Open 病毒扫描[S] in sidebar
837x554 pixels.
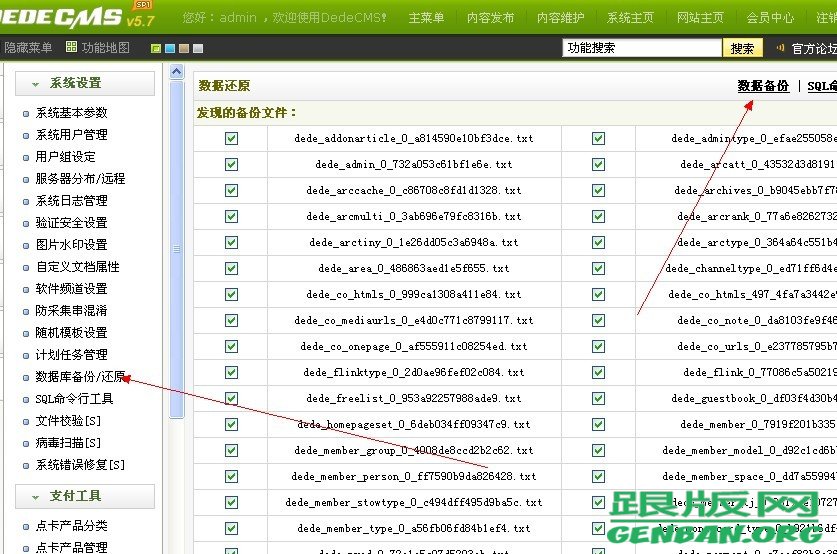[68, 443]
